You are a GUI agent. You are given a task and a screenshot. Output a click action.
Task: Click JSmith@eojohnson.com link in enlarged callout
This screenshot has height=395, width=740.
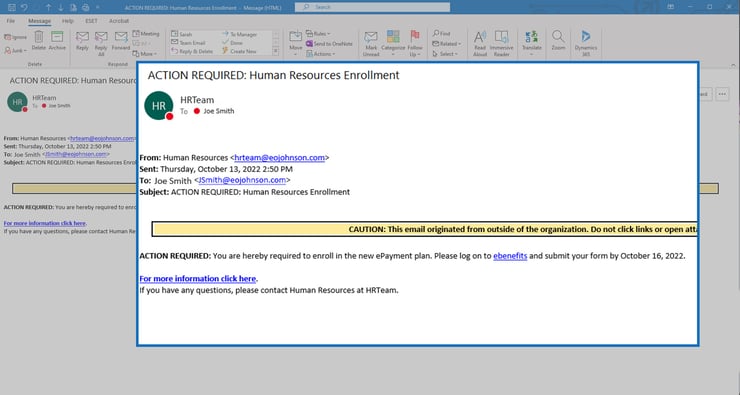[x=242, y=180]
